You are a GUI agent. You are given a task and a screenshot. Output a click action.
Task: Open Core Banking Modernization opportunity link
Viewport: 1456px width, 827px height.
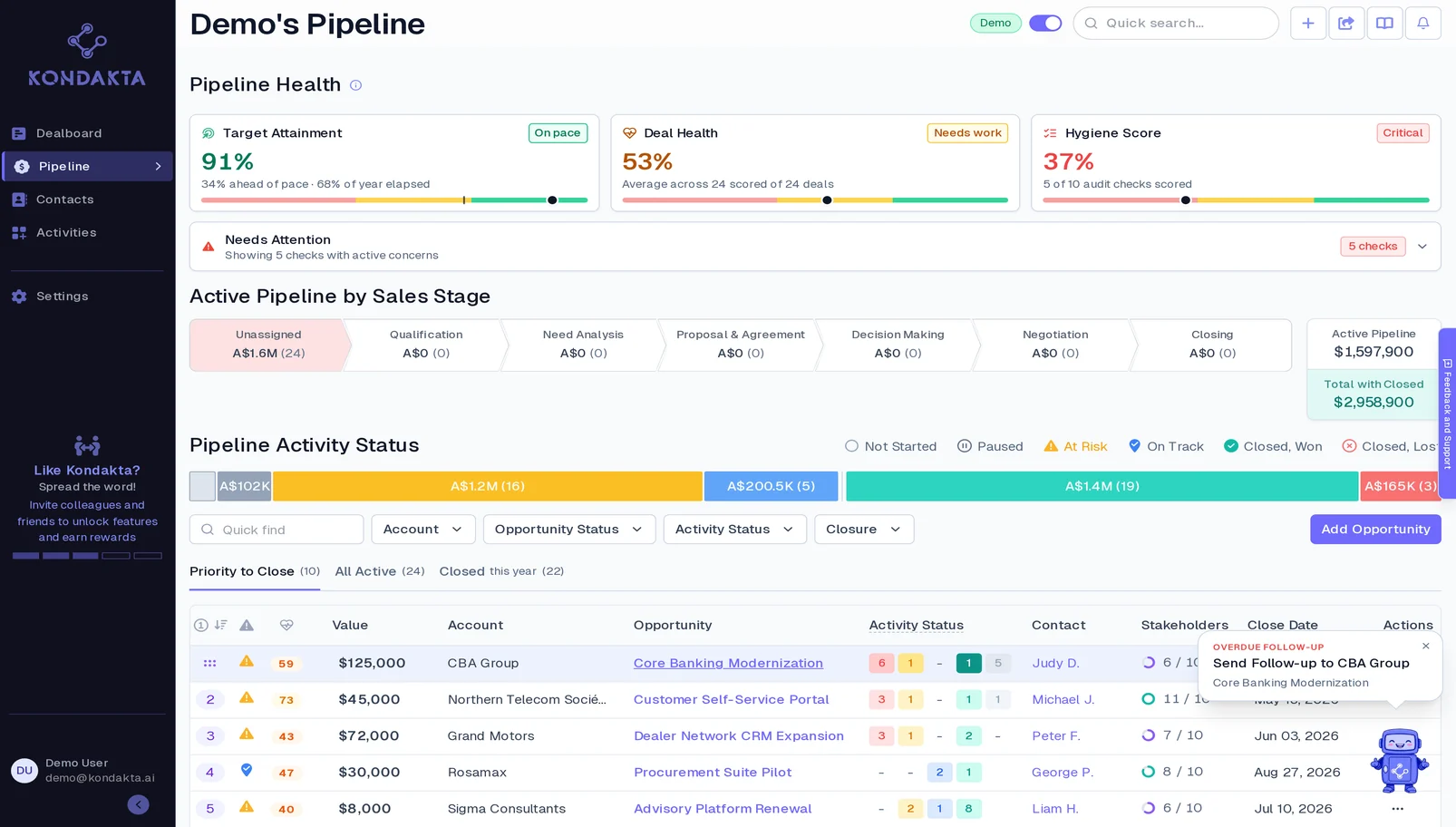[x=728, y=664]
